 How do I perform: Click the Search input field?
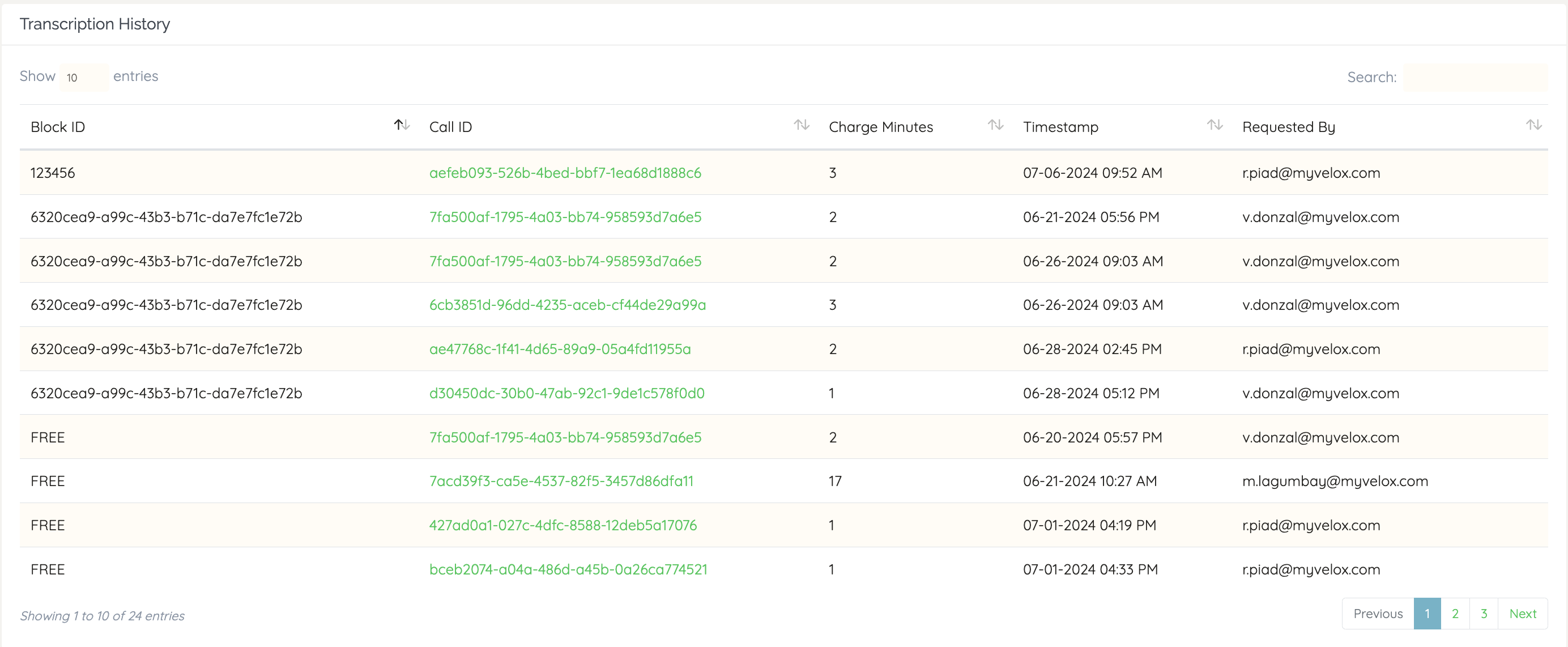pos(1475,77)
